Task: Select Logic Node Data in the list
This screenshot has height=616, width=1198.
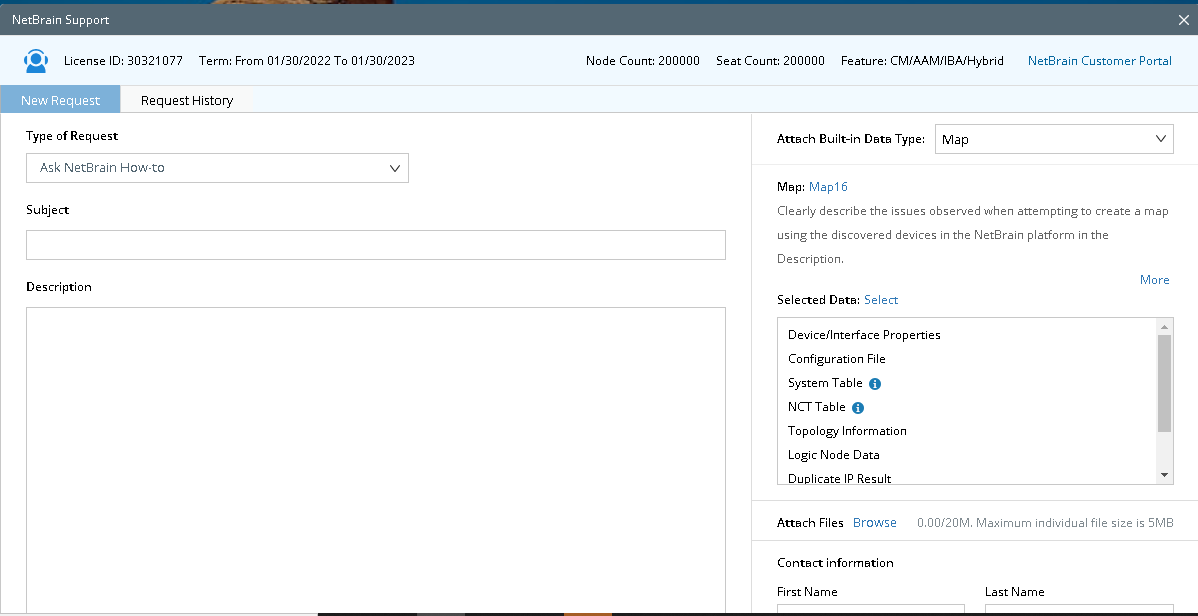Action: tap(834, 455)
